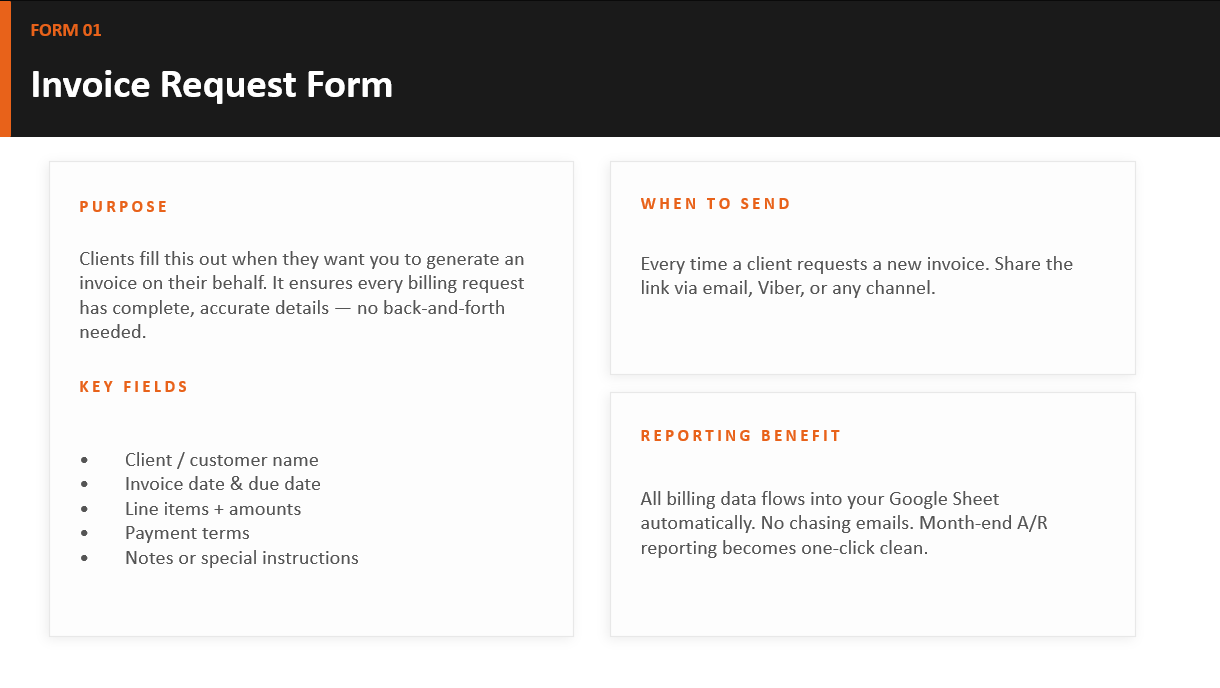Select the Payment terms bullet item

pos(187,533)
